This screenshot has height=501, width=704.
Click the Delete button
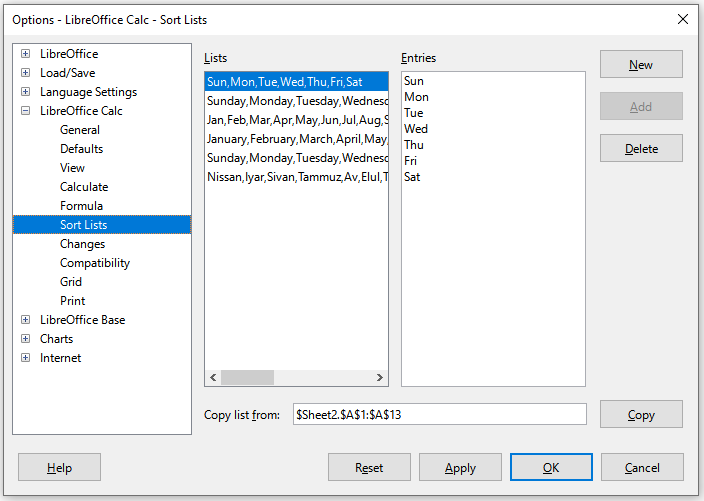coord(641,148)
